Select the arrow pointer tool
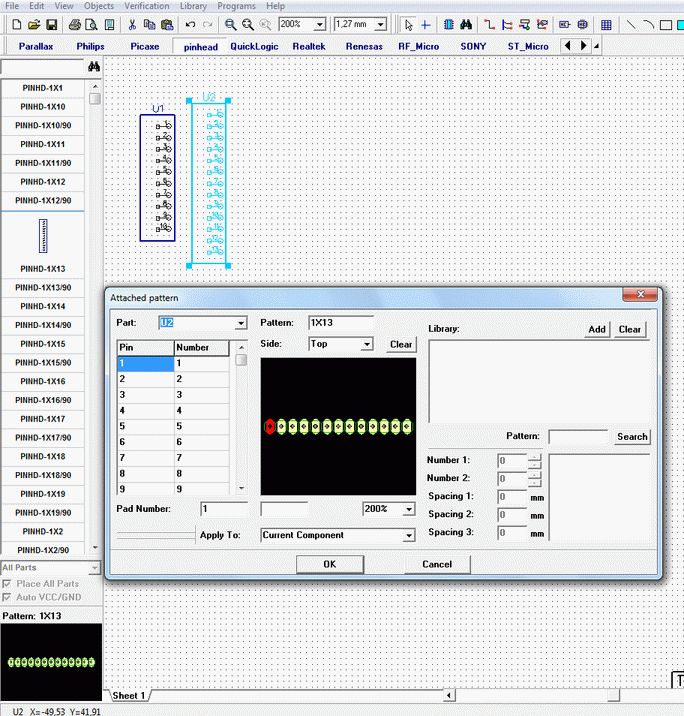 [408, 24]
